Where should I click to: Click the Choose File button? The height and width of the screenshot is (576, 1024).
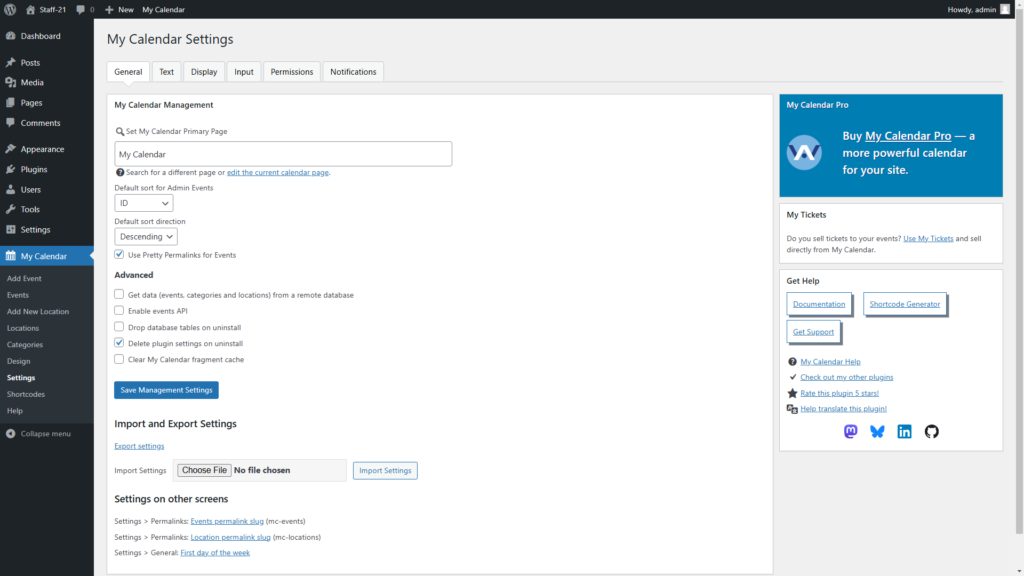pyautogui.click(x=205, y=470)
